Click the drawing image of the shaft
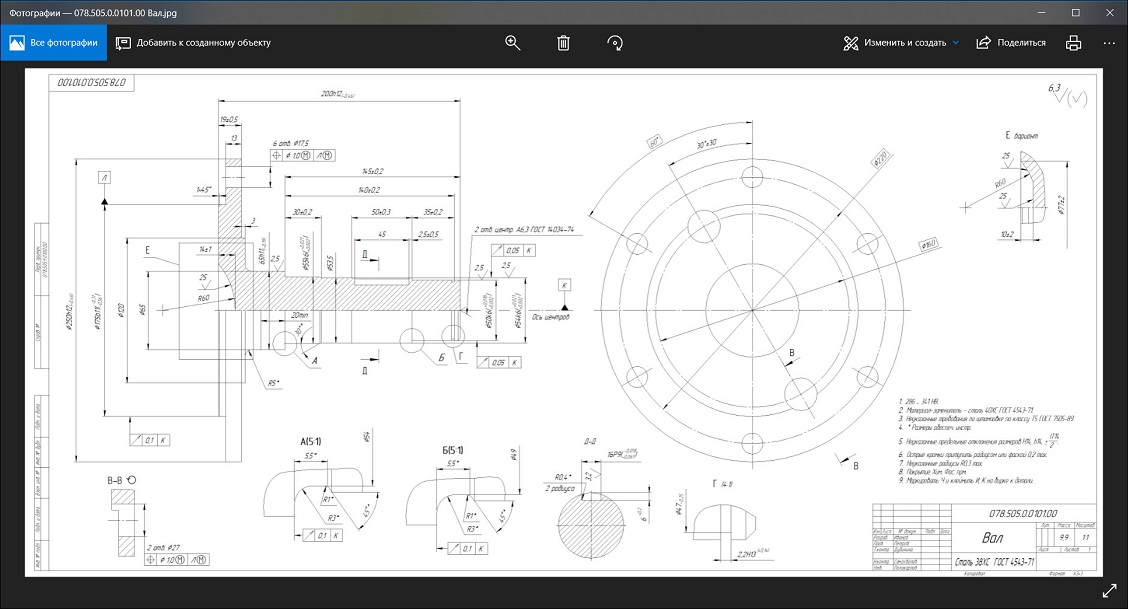 (564, 322)
